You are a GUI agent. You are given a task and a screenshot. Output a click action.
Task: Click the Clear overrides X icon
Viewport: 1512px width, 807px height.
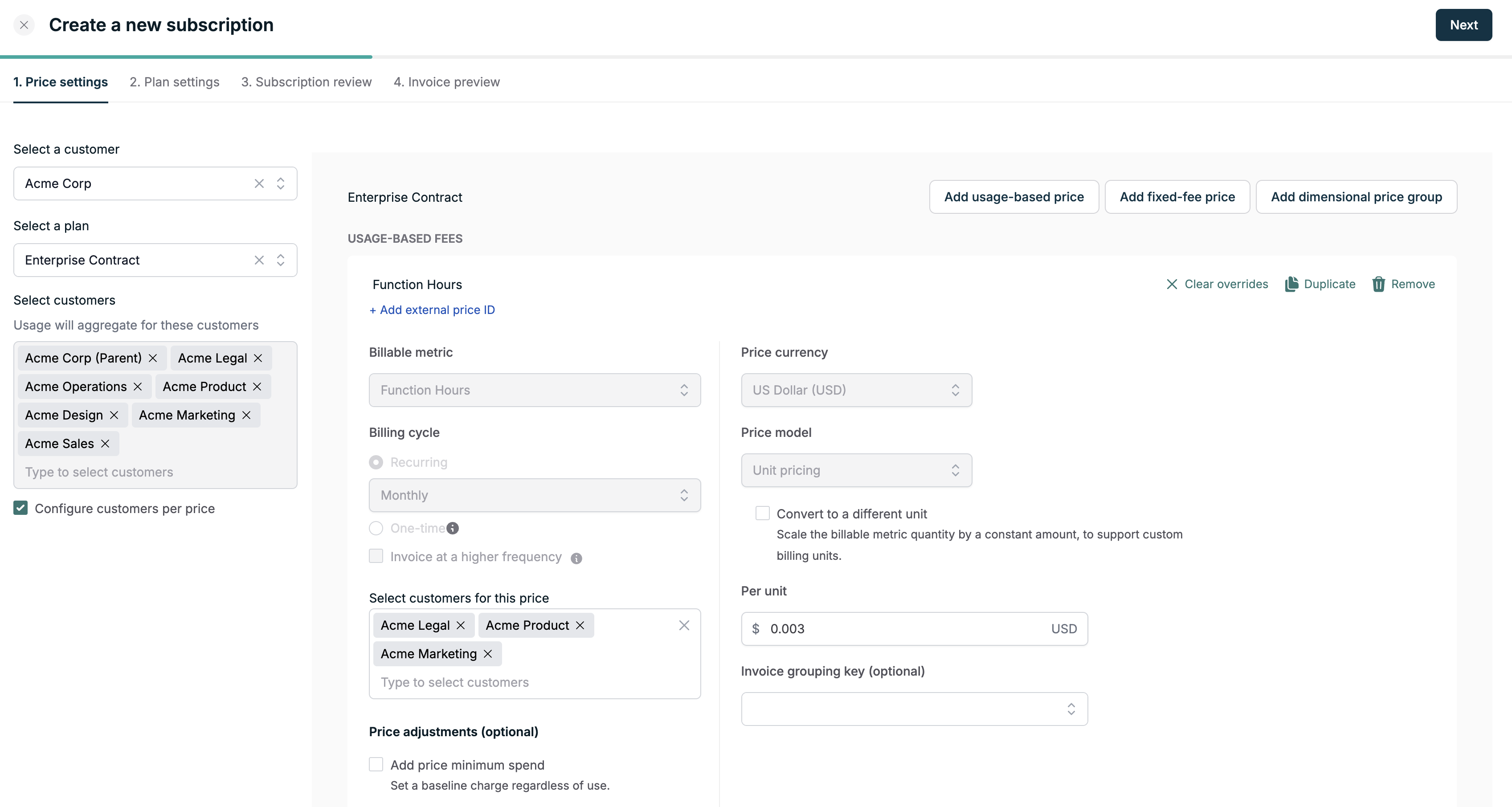coord(1172,284)
